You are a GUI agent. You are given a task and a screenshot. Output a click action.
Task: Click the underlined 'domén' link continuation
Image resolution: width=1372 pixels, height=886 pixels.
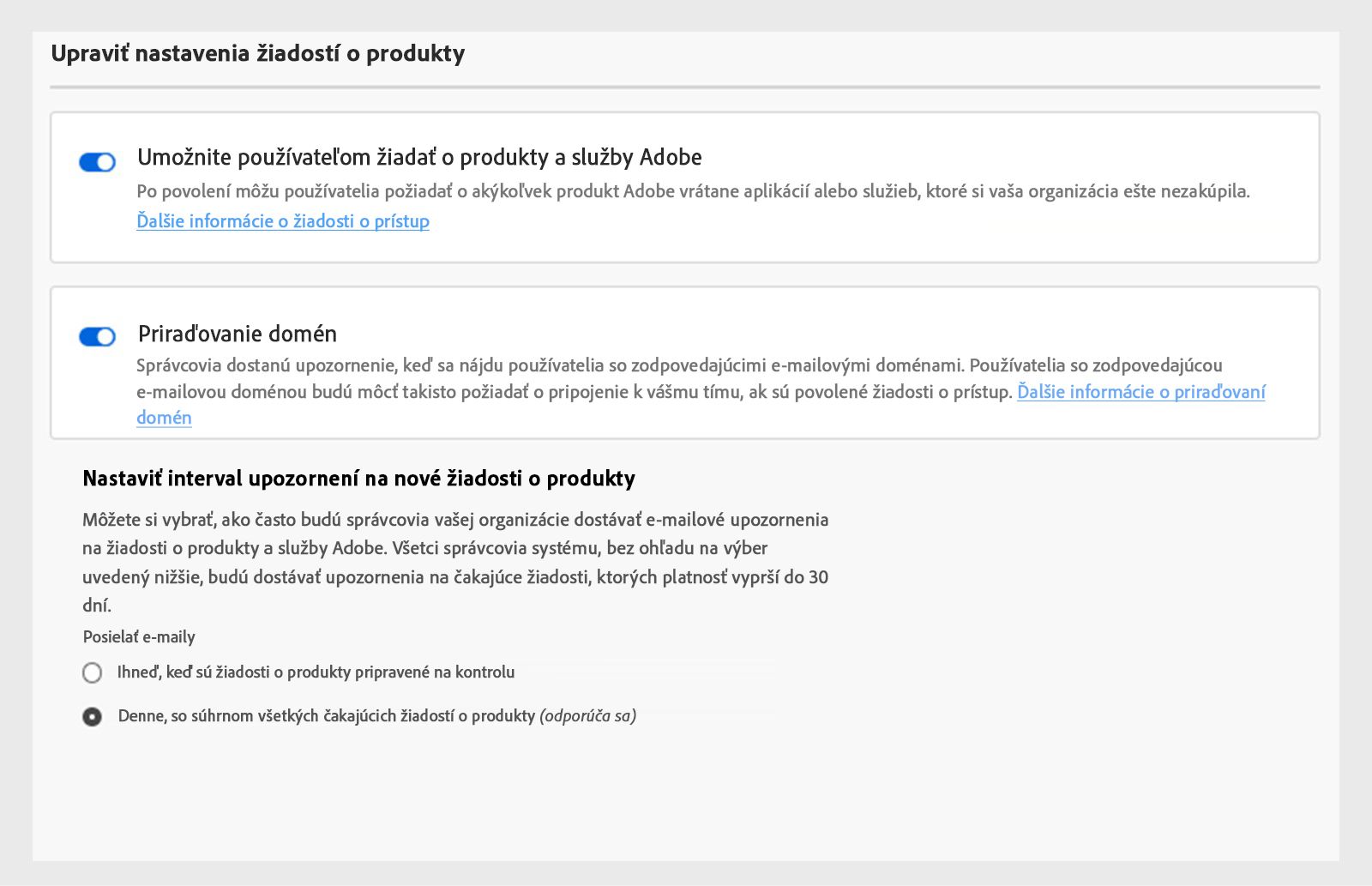[164, 418]
